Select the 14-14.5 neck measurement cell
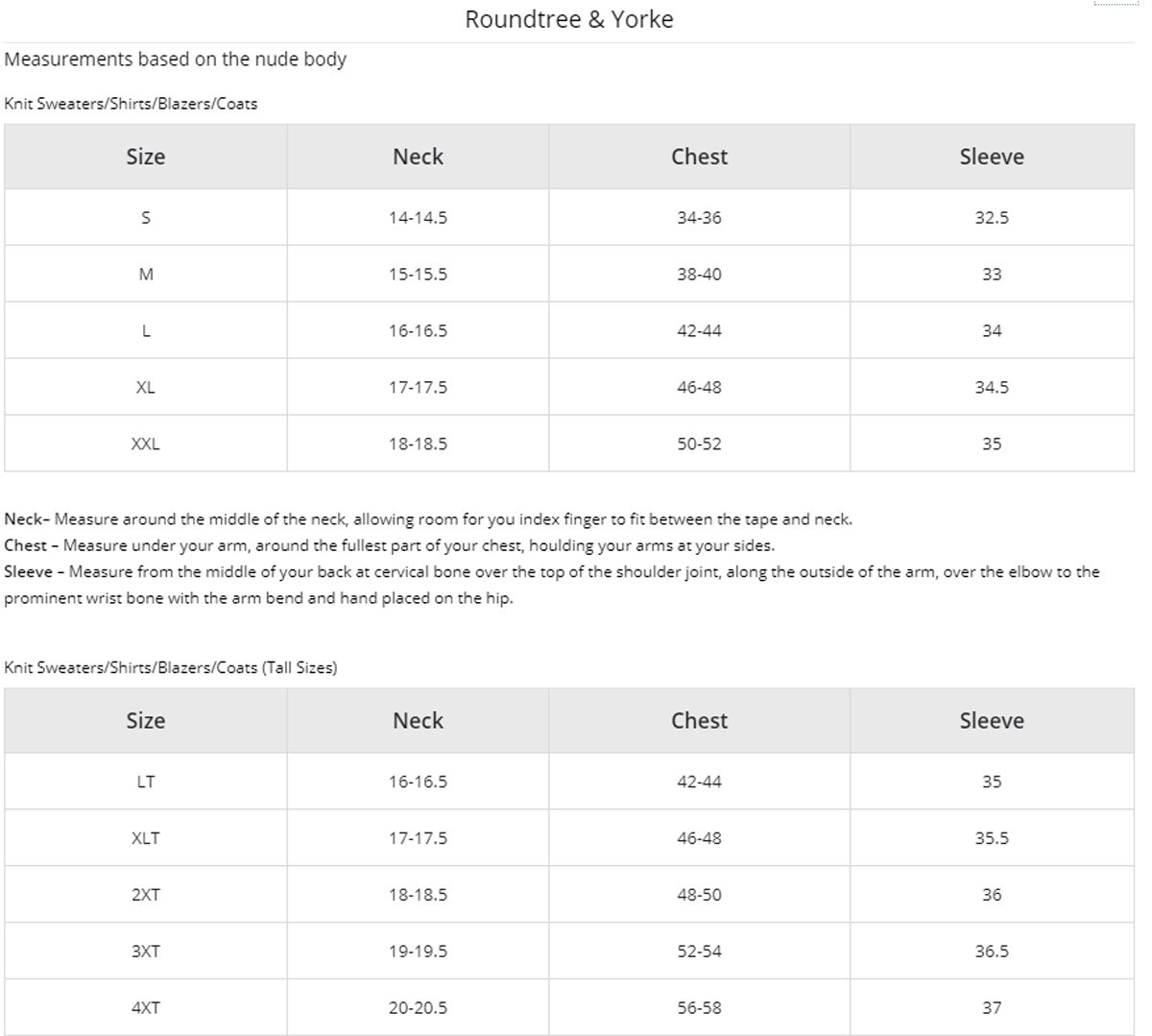1152x1036 pixels. pos(418,218)
